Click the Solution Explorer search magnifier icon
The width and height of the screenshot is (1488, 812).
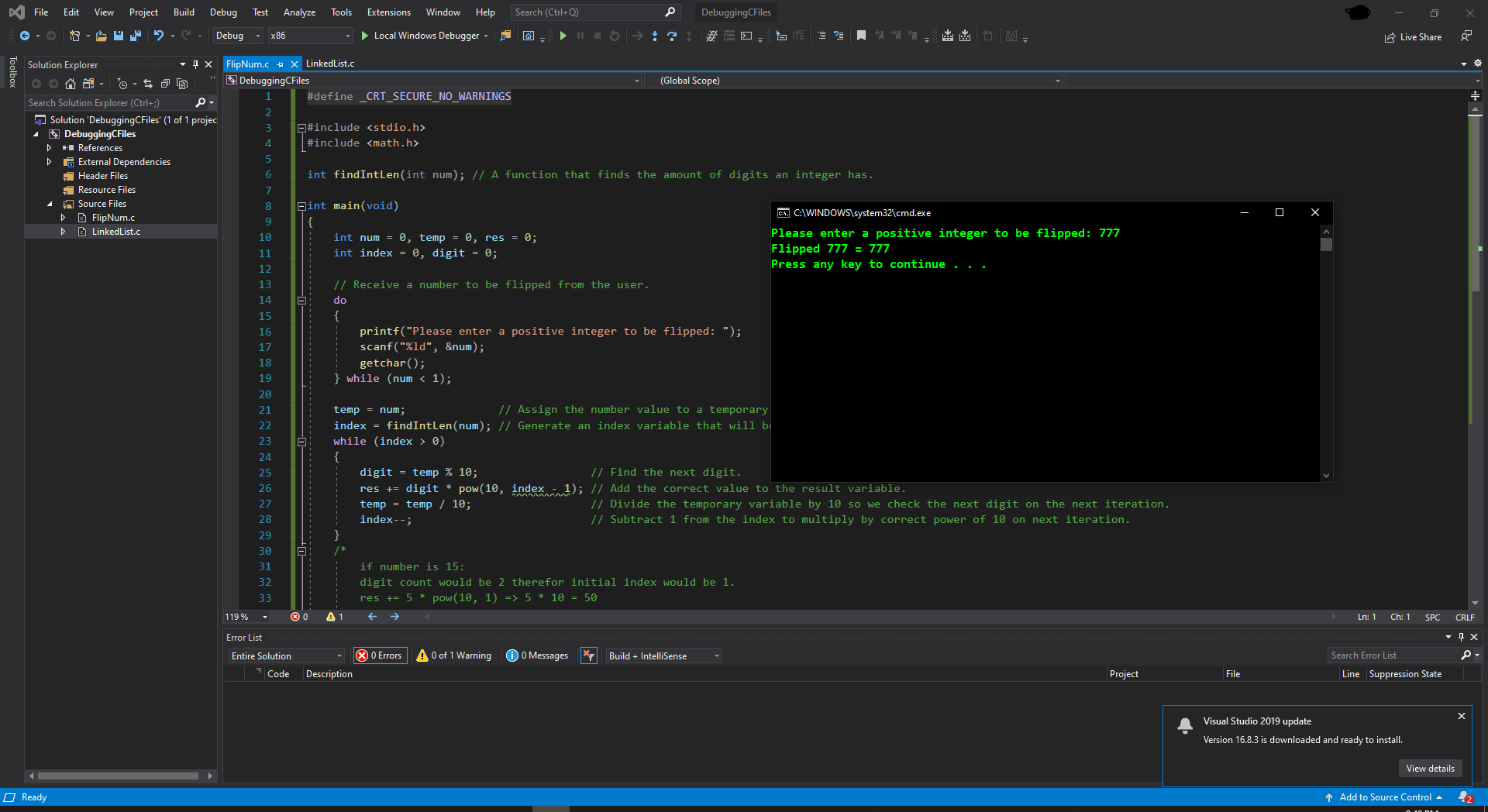coord(201,102)
